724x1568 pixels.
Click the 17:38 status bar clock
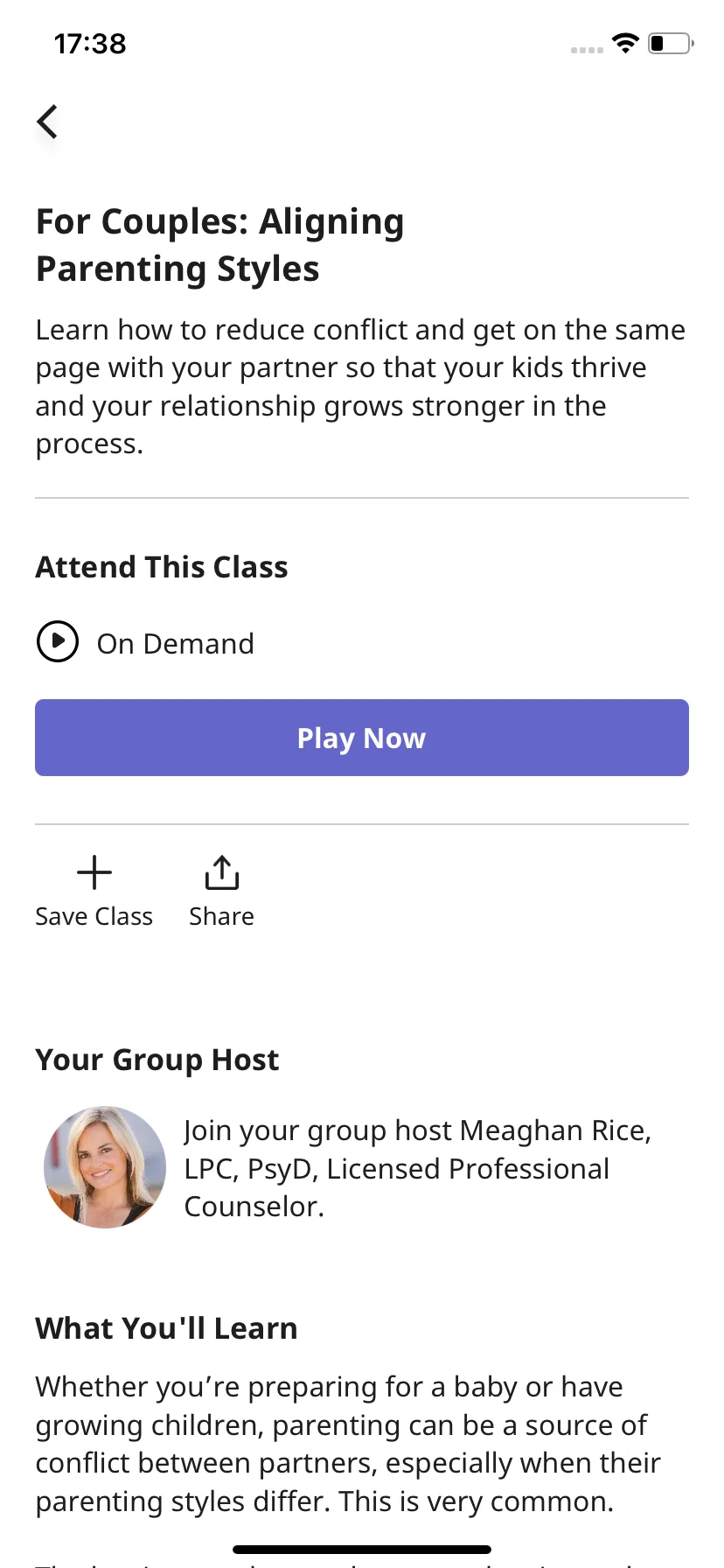(x=90, y=43)
